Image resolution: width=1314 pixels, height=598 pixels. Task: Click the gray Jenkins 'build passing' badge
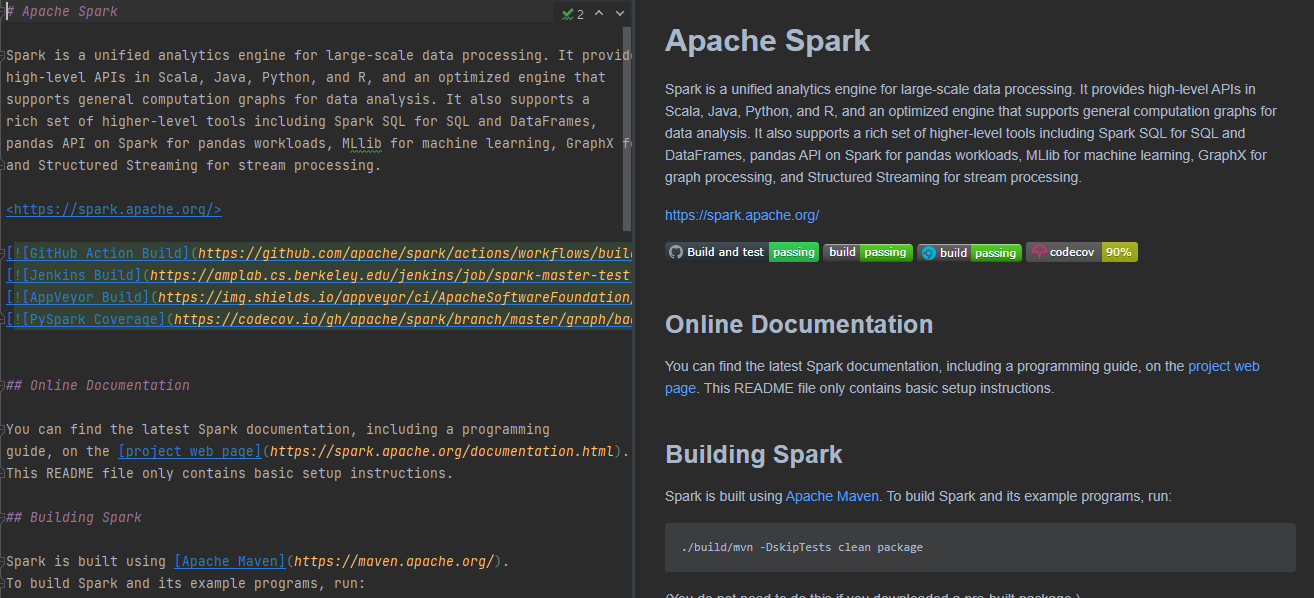tap(868, 252)
